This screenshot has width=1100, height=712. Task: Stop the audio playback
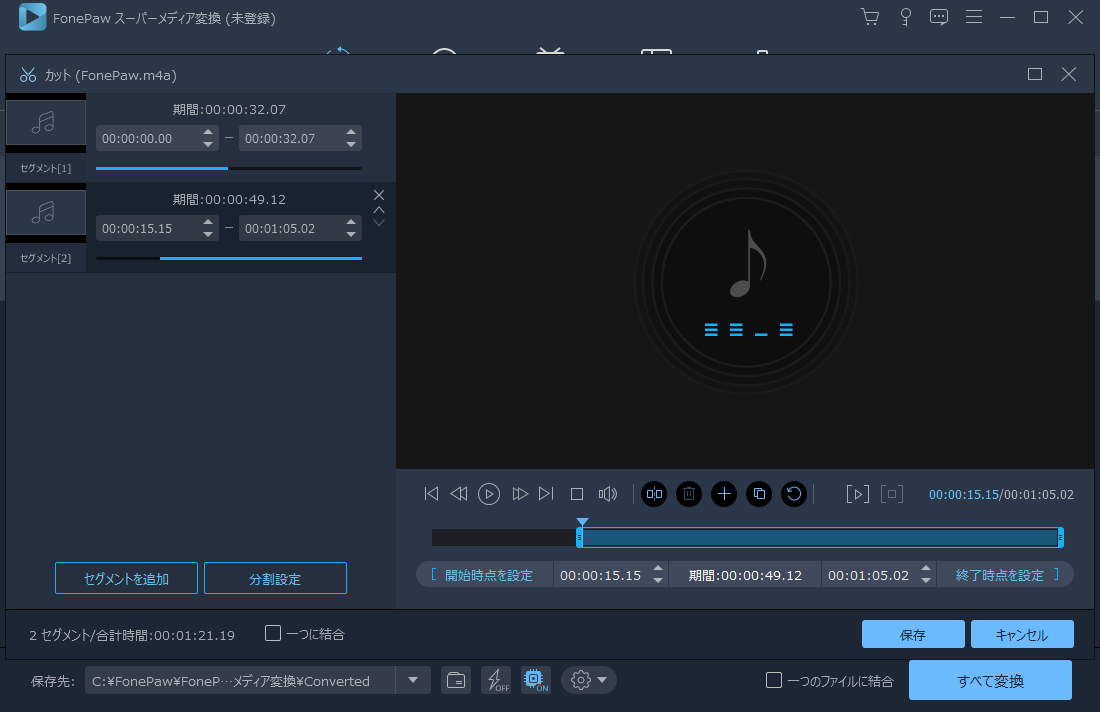click(577, 495)
